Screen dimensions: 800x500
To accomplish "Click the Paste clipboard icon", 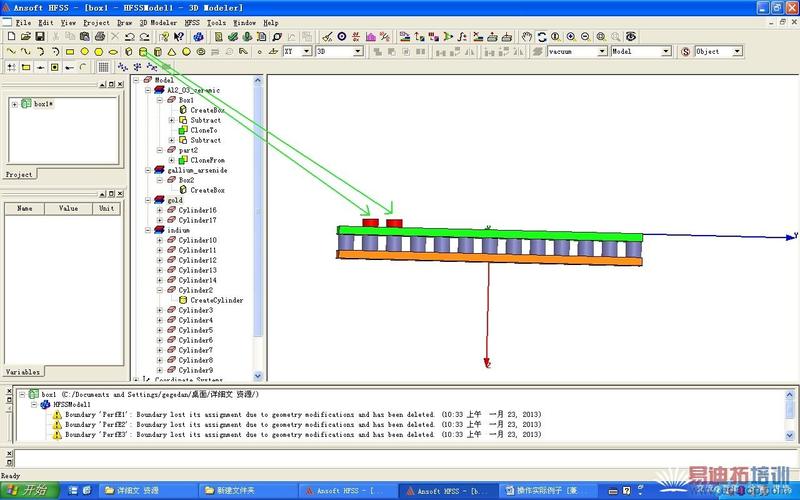I will [x=85, y=37].
